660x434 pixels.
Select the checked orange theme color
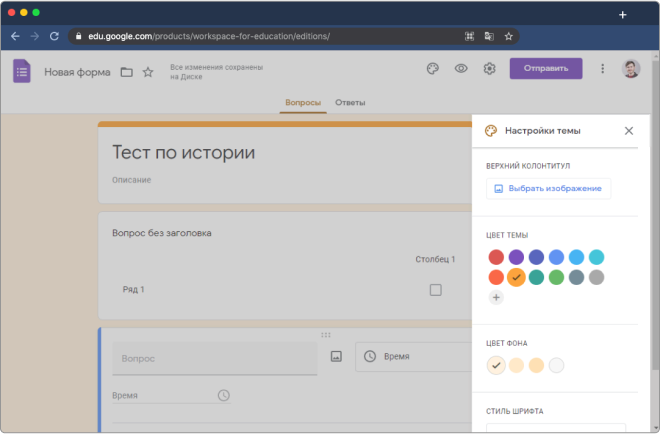click(516, 277)
